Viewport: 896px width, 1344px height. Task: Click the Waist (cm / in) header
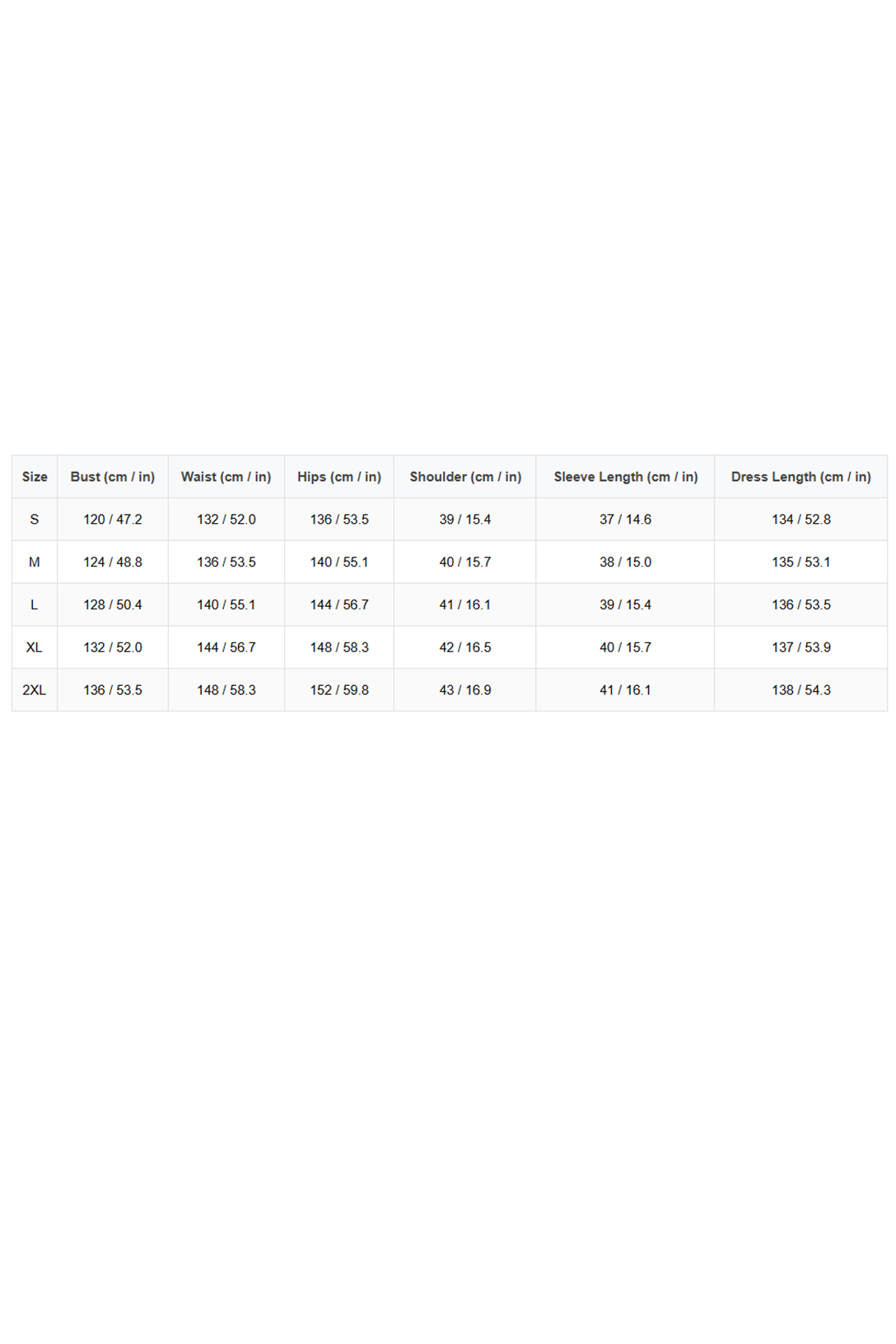[226, 477]
